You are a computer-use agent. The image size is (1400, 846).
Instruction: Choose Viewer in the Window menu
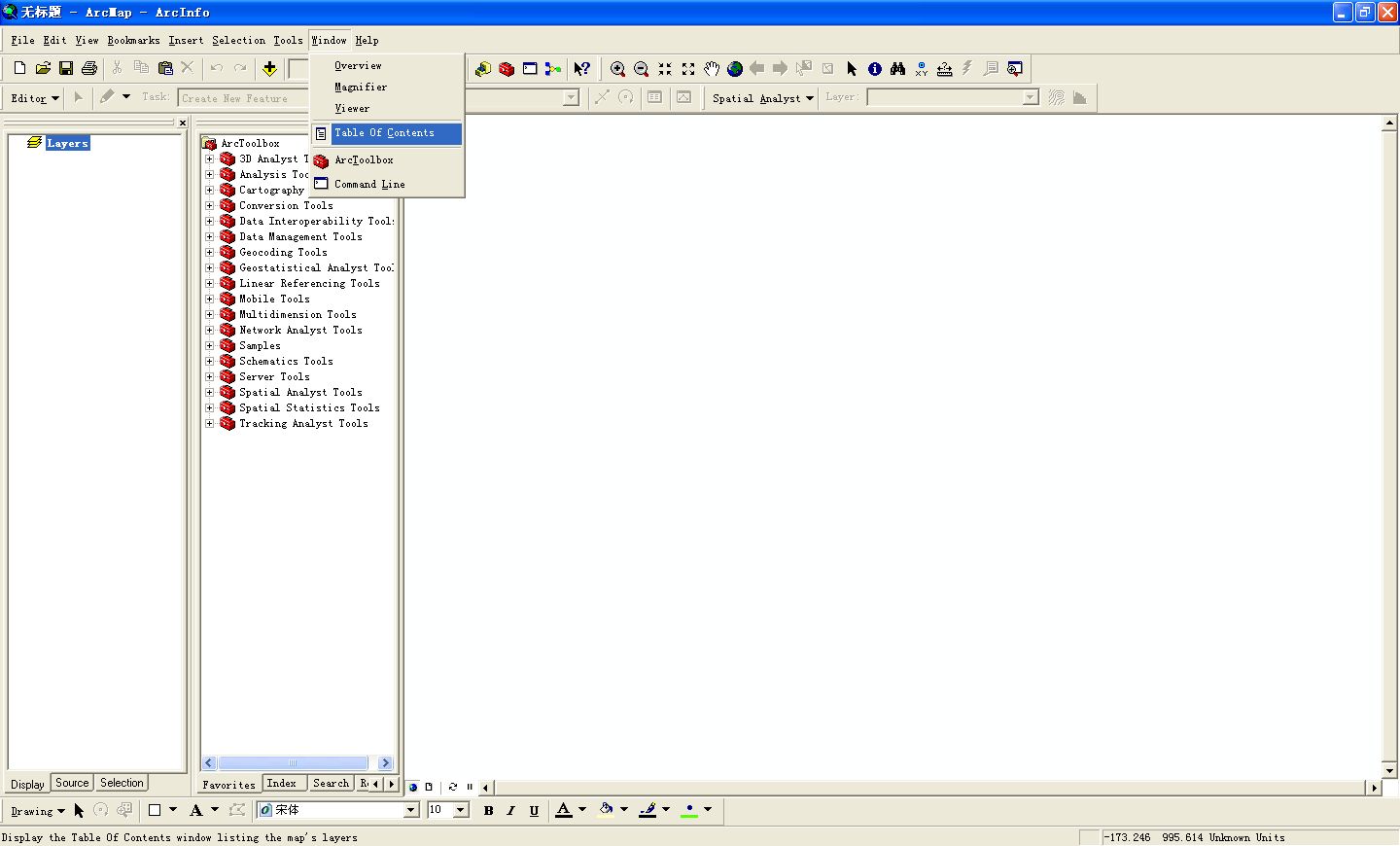pyautogui.click(x=387, y=108)
